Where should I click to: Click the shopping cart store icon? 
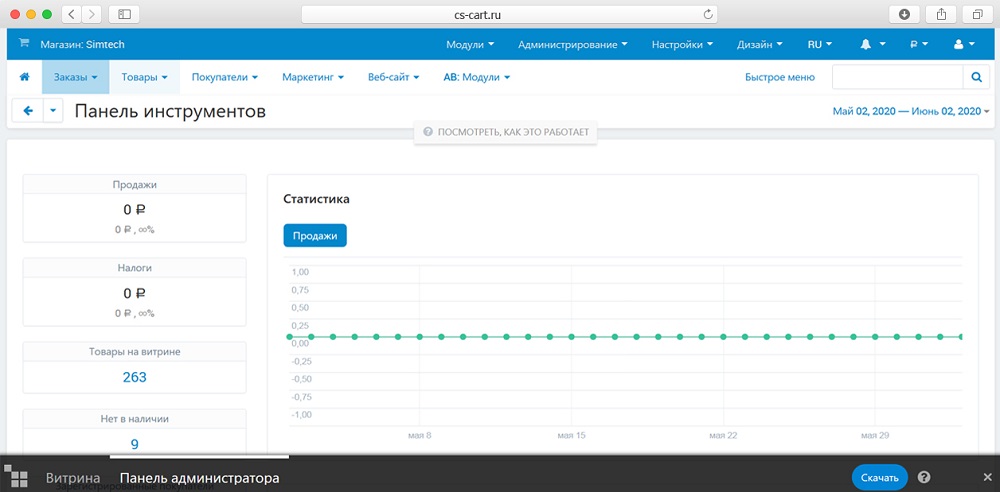click(x=24, y=44)
